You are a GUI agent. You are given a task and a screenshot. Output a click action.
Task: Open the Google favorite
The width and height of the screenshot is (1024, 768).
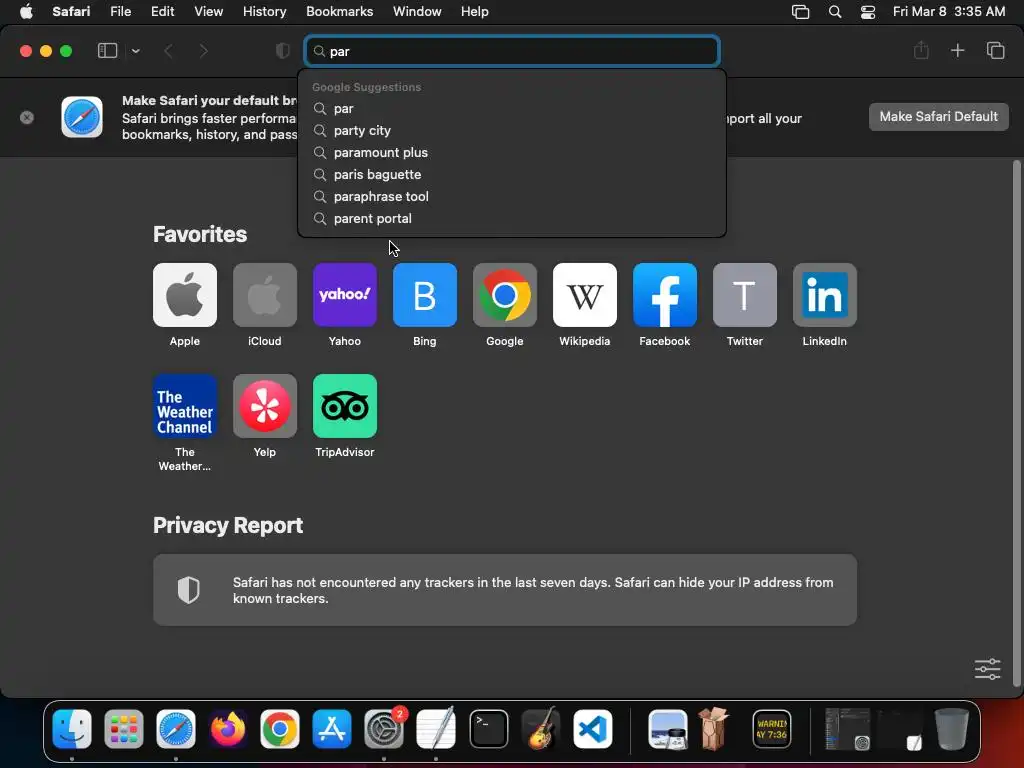pyautogui.click(x=505, y=295)
